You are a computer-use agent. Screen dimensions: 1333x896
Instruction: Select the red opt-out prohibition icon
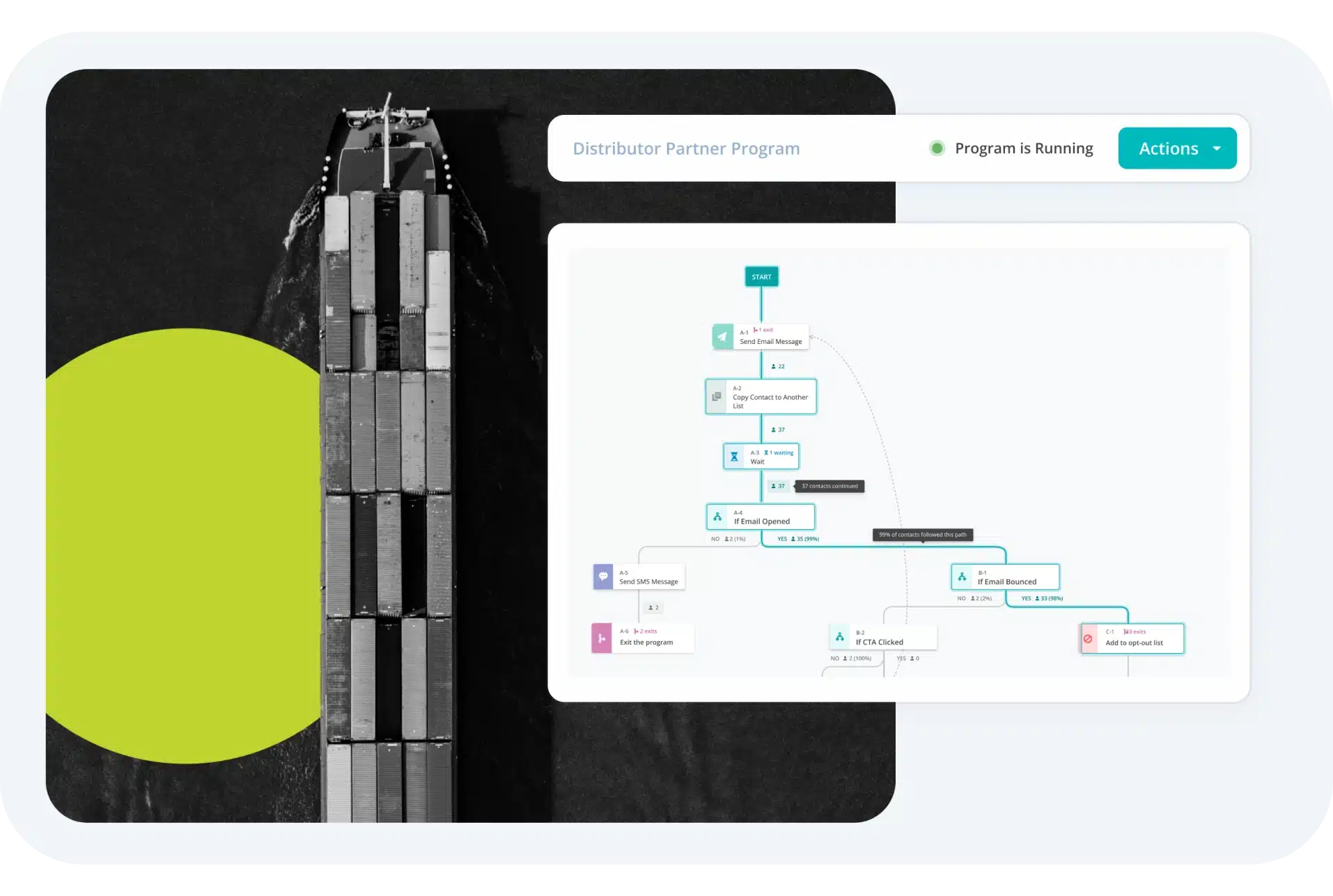[x=1088, y=638]
